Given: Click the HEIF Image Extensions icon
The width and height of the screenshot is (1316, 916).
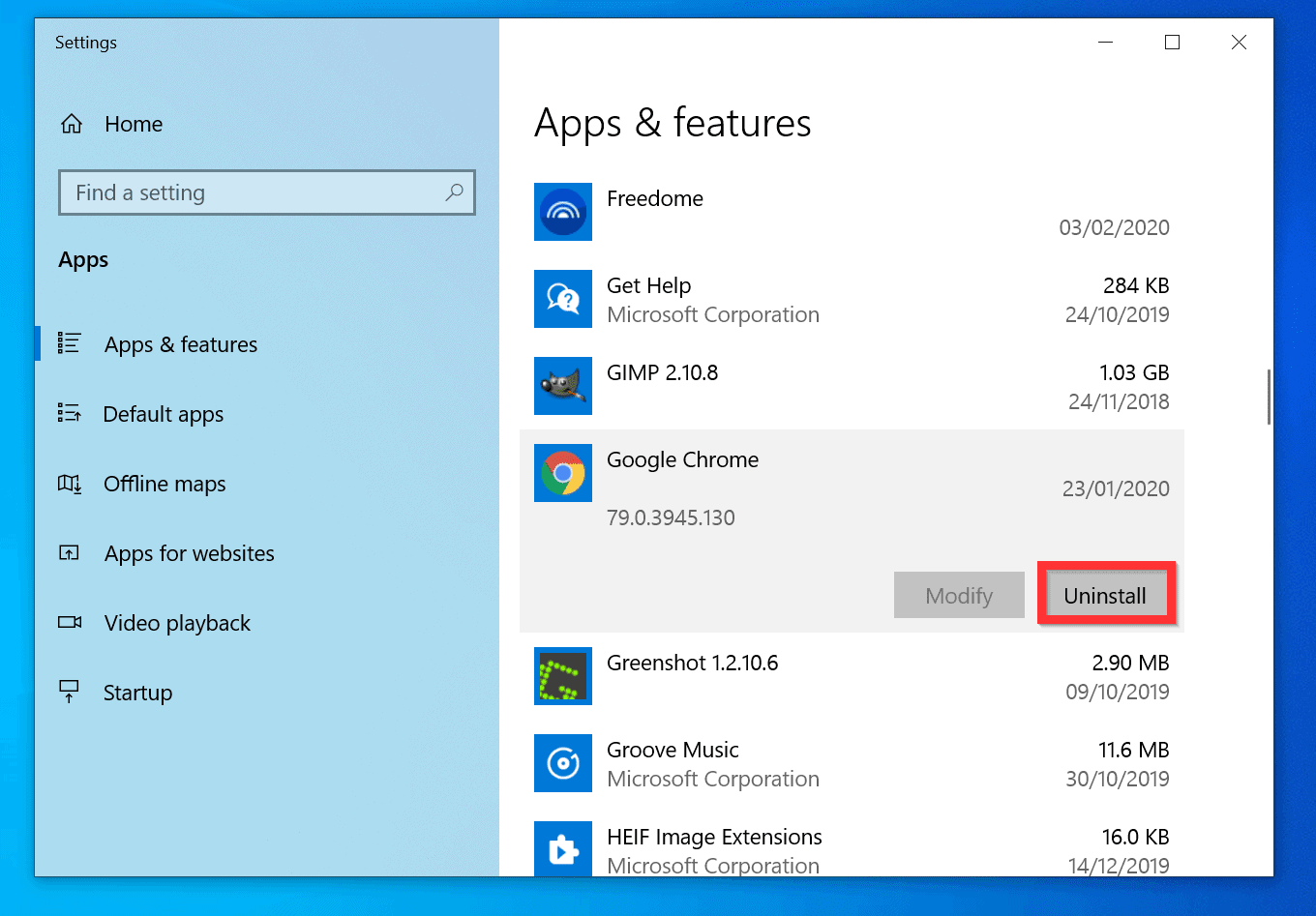Looking at the screenshot, I should click(x=562, y=849).
